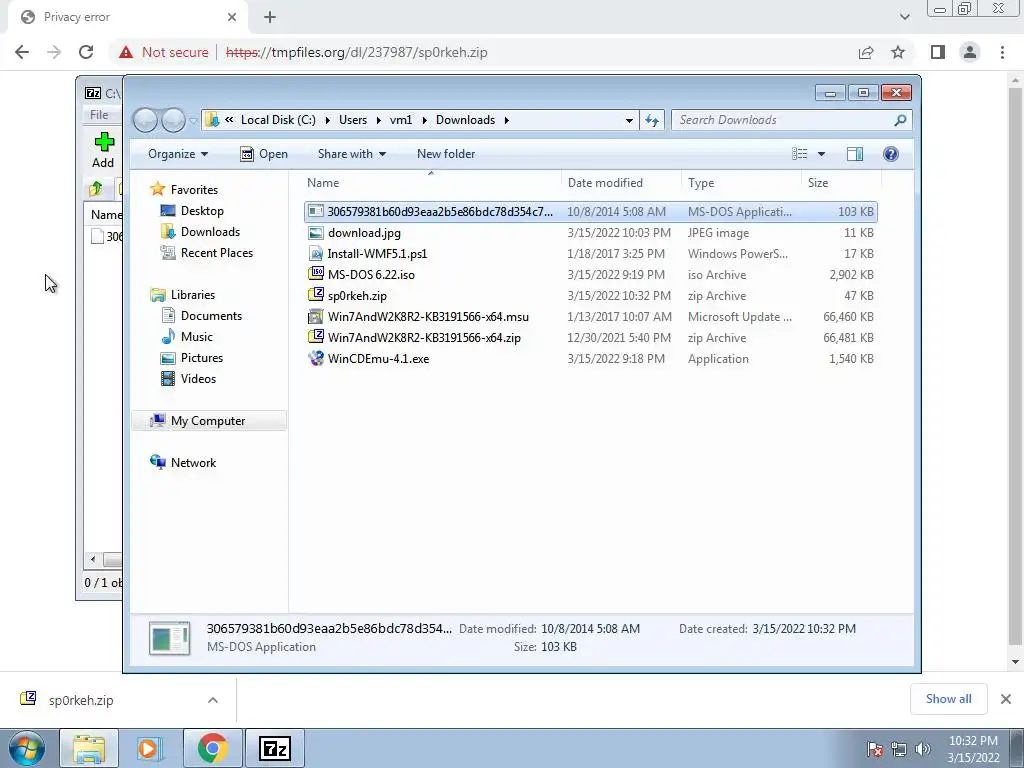Open the Music library

[x=196, y=337]
